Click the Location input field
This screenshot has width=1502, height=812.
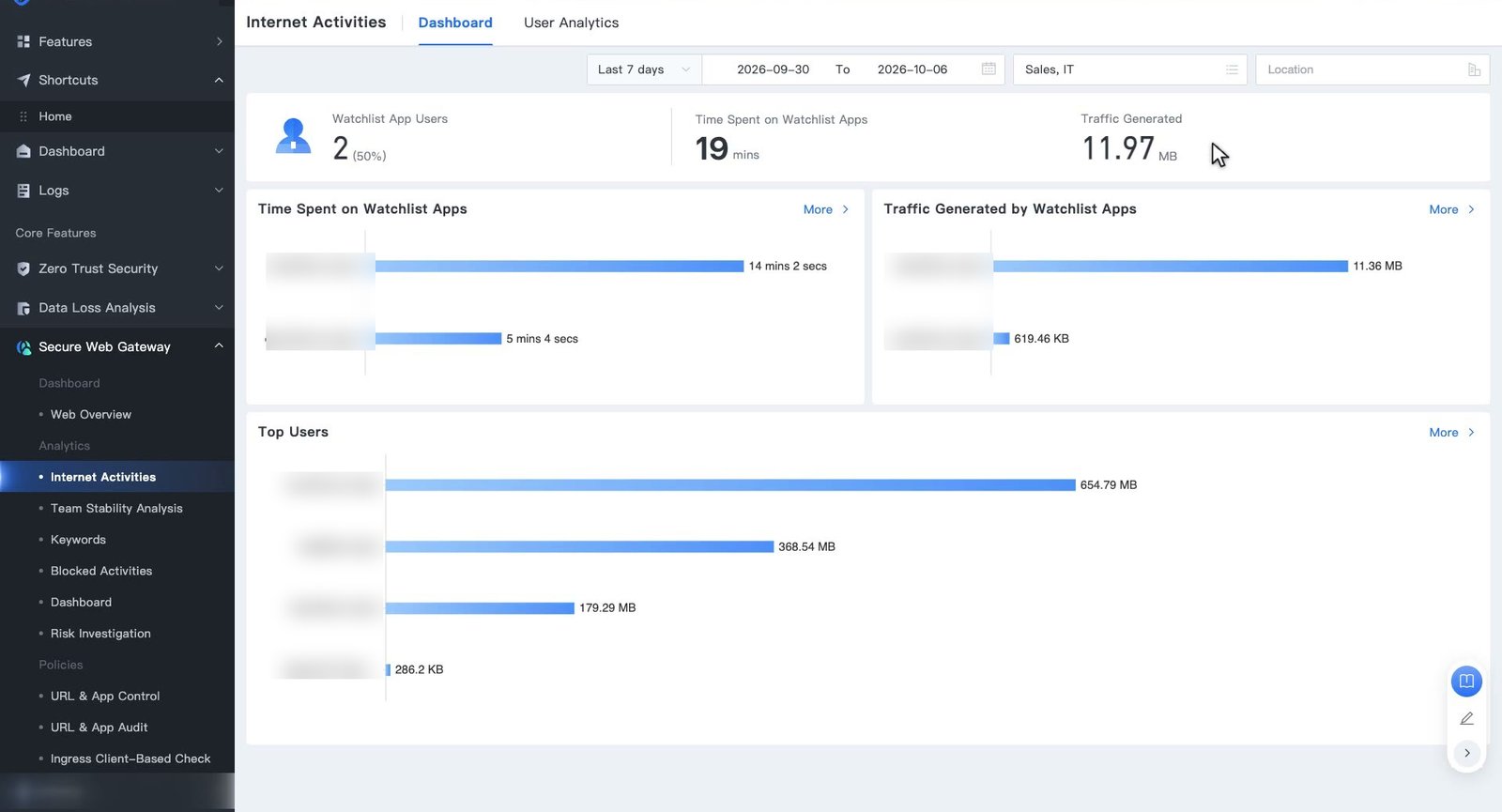pos(1372,69)
